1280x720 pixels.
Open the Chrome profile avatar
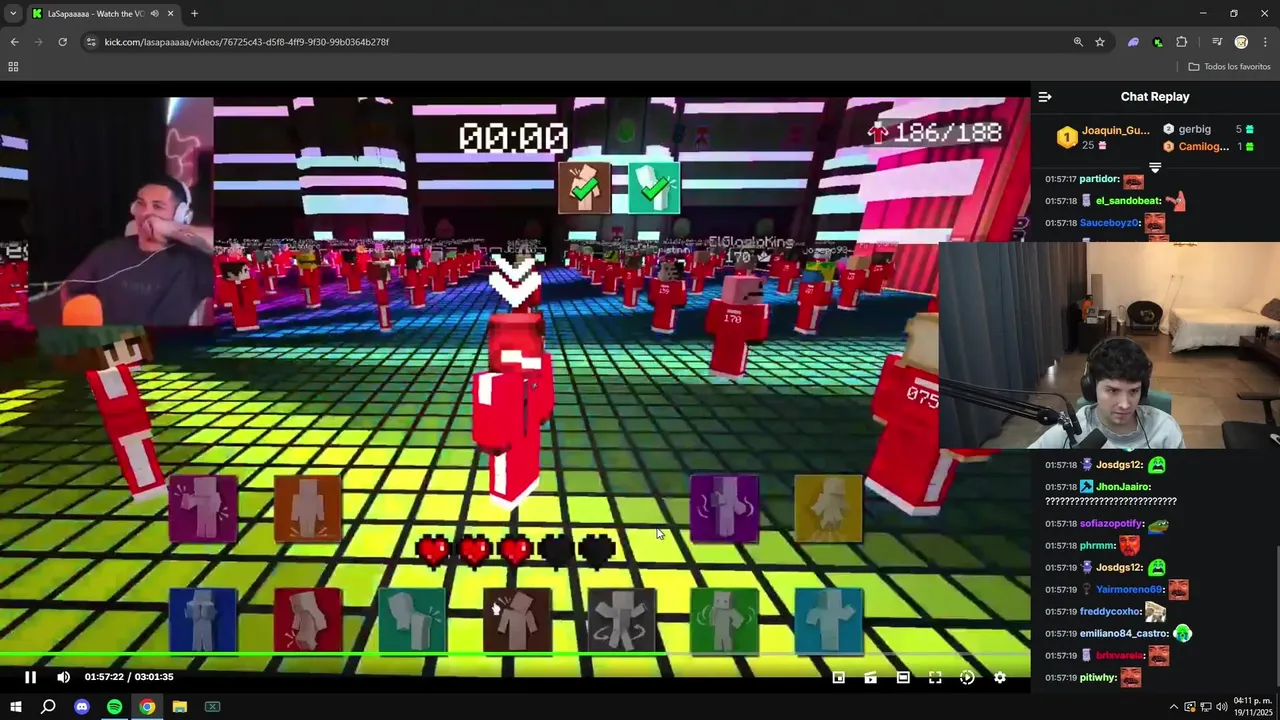[1241, 42]
